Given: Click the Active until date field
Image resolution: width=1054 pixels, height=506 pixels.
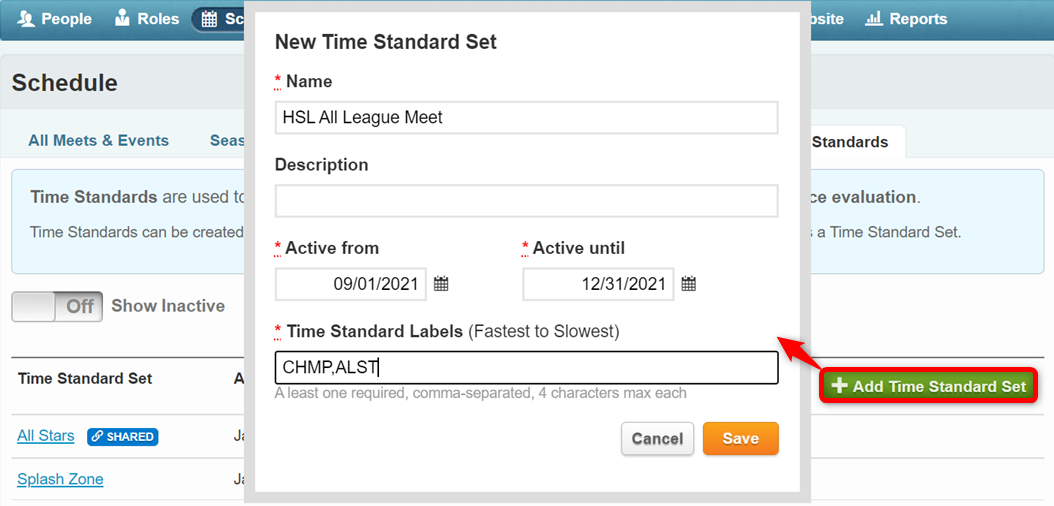Looking at the screenshot, I should (598, 284).
